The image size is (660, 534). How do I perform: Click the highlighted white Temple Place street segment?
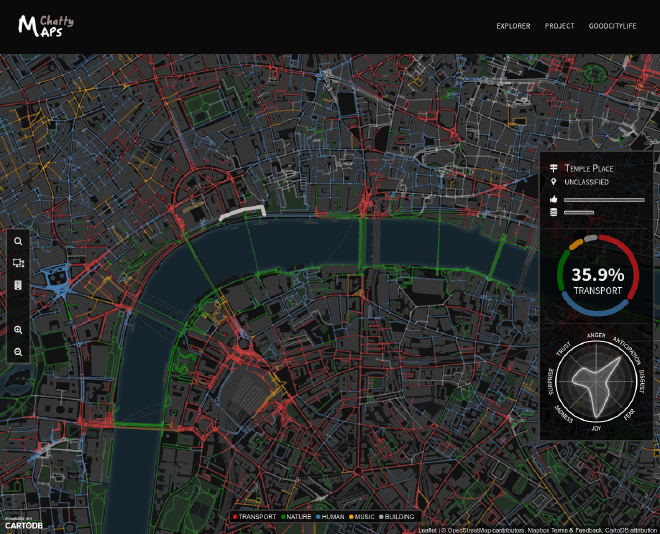point(242,212)
